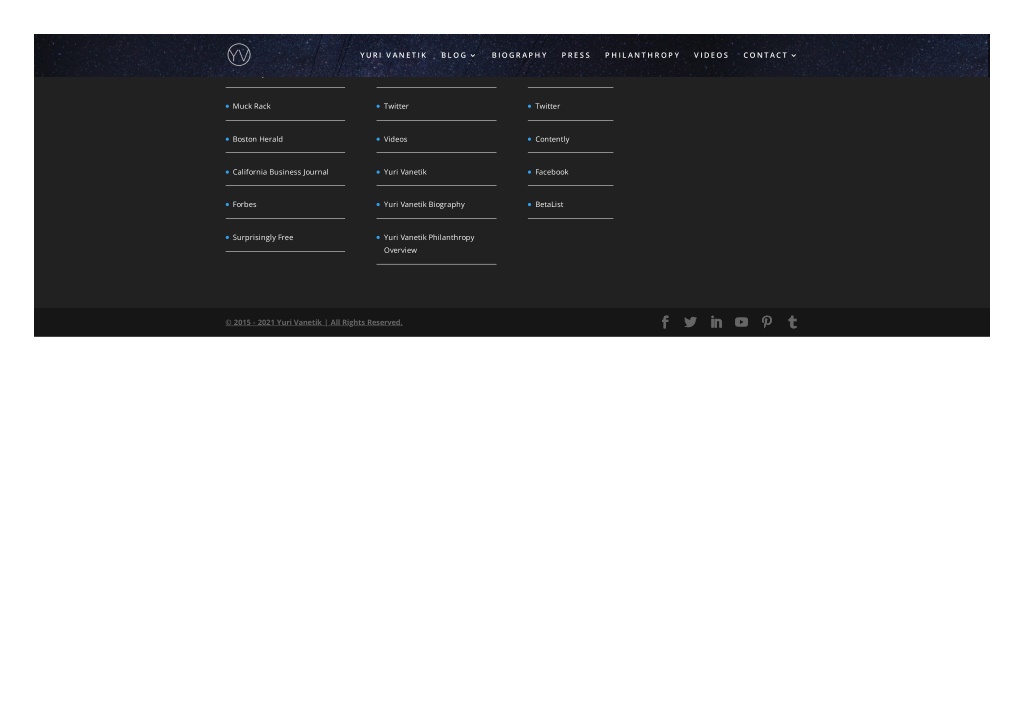The width and height of the screenshot is (1024, 727).
Task: Expand the Blog menu chevron
Action: tap(473, 56)
